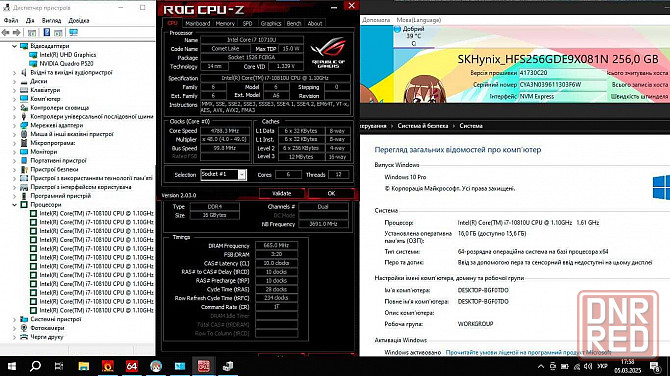The height and width of the screenshot is (376, 670).
Task: Expand the Портативні пристрої node
Action: tap(15, 161)
